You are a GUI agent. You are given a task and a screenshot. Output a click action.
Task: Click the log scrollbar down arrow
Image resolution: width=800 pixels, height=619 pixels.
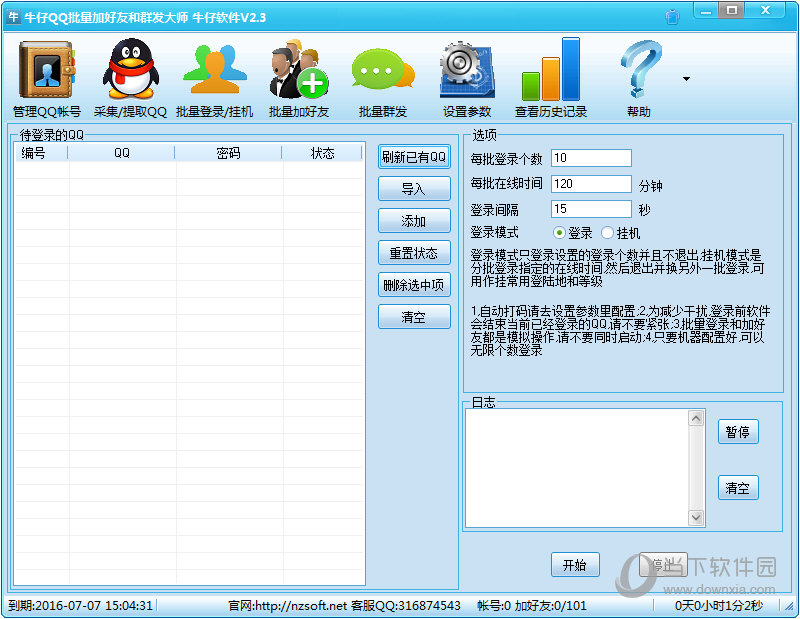click(696, 517)
